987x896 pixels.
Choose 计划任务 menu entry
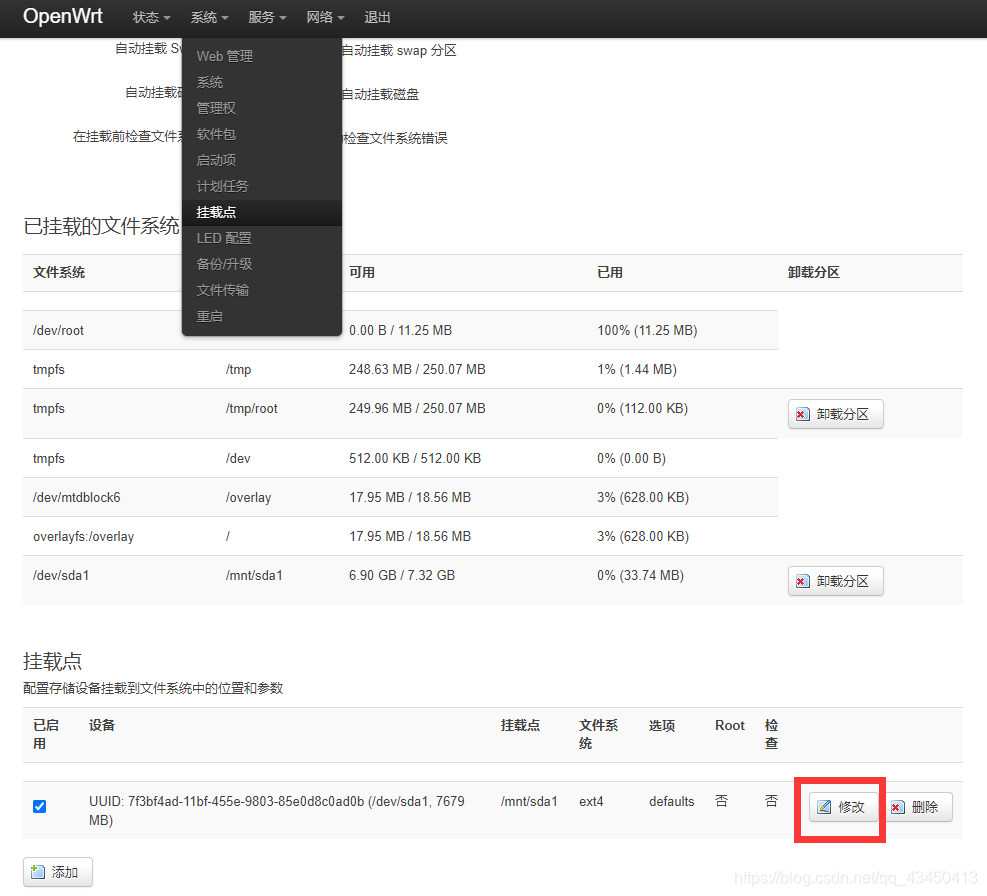pyautogui.click(x=262, y=186)
